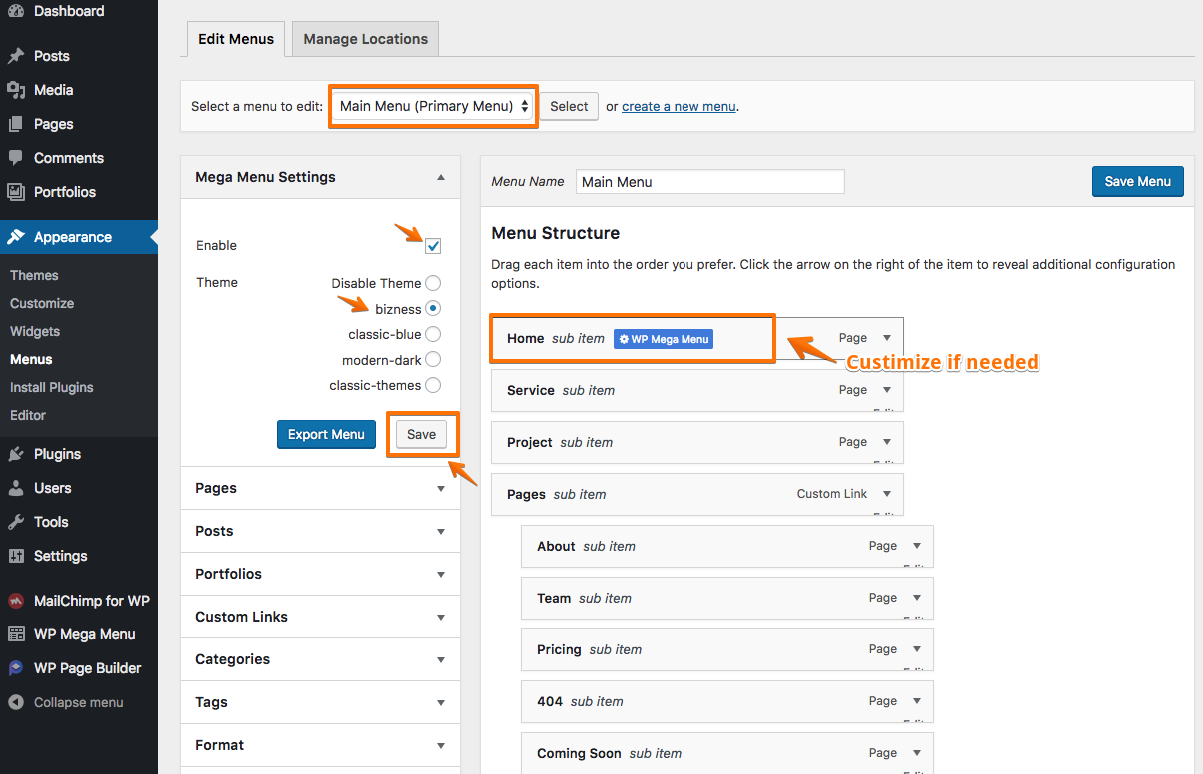Select the bizness theme radio button
Image resolution: width=1203 pixels, height=774 pixels.
point(433,309)
